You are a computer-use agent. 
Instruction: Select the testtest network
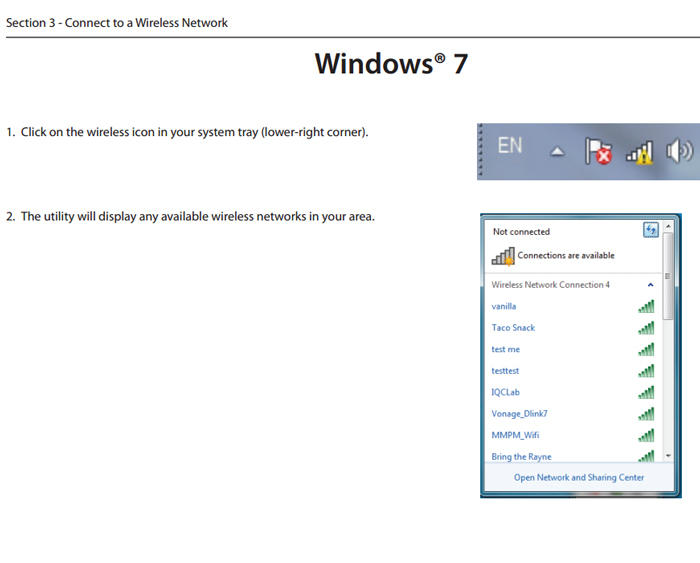click(x=573, y=371)
